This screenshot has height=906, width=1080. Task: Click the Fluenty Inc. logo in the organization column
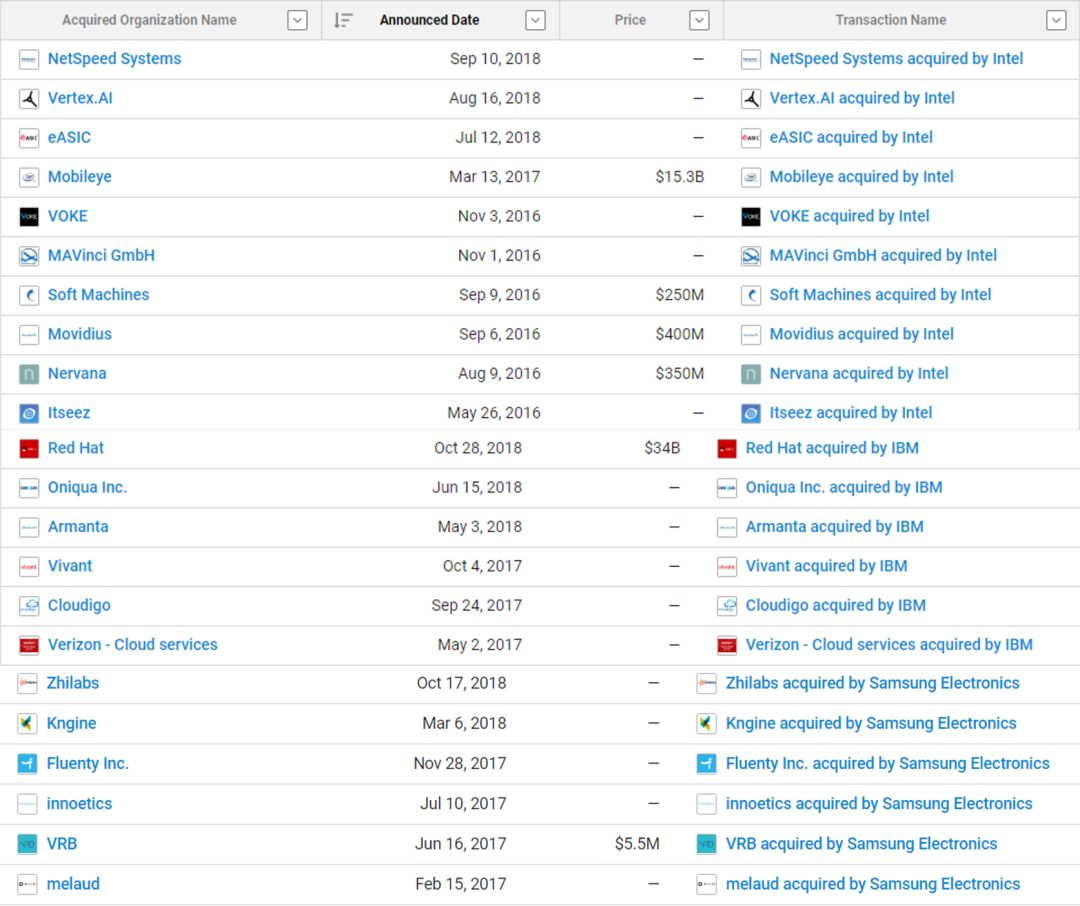coord(28,763)
